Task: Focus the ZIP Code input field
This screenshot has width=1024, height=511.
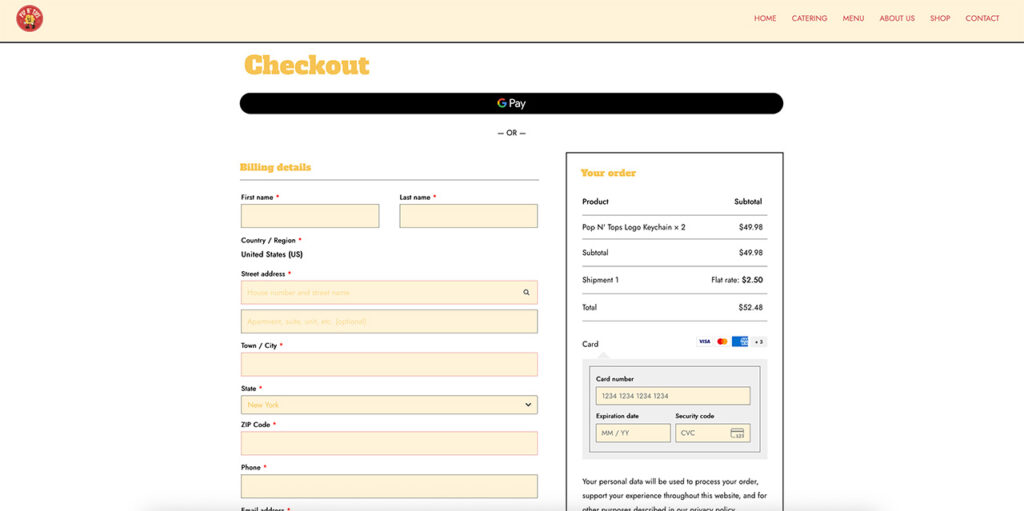Action: click(389, 444)
